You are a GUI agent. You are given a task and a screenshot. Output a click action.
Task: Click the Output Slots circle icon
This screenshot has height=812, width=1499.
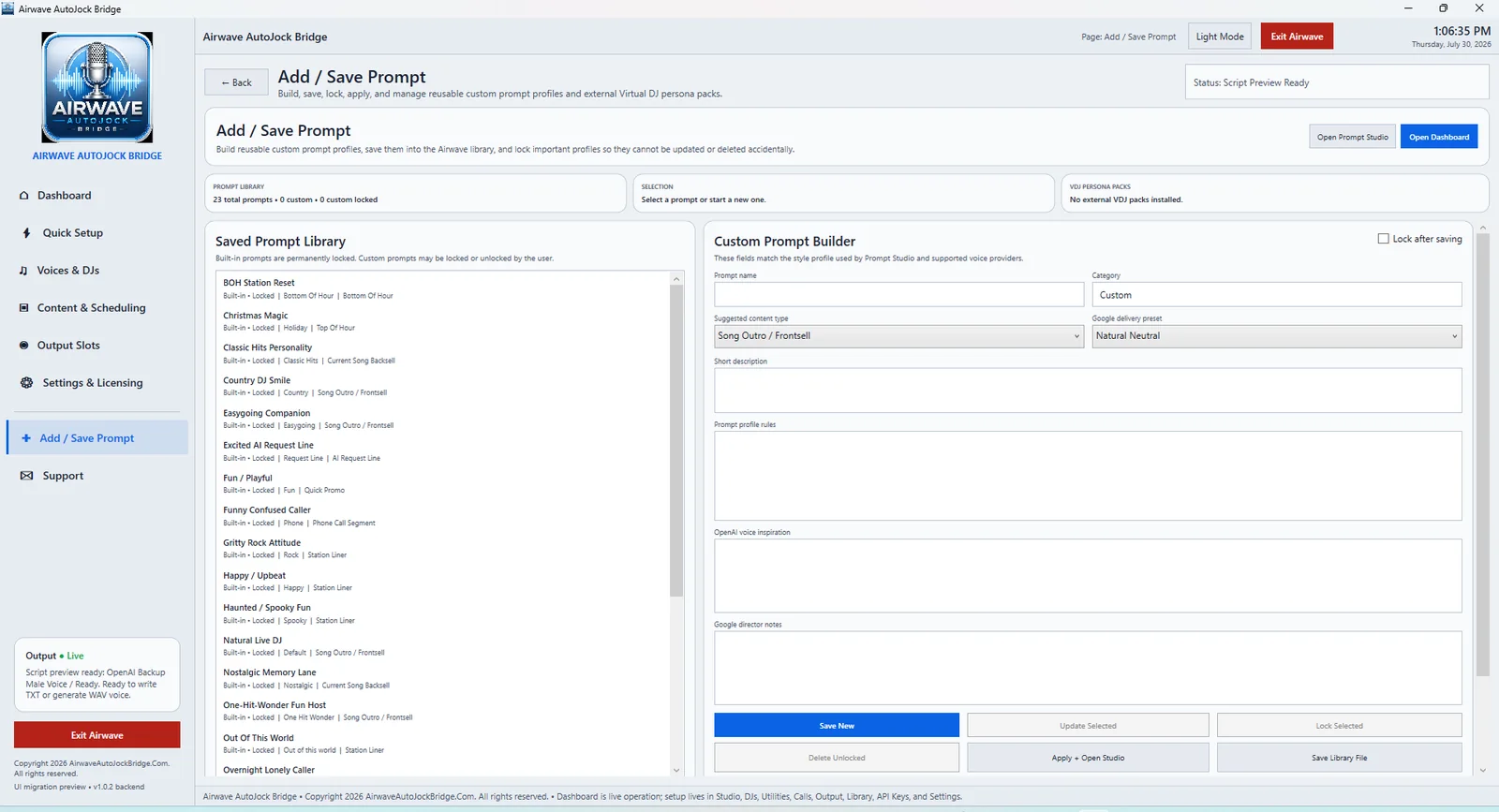point(24,346)
